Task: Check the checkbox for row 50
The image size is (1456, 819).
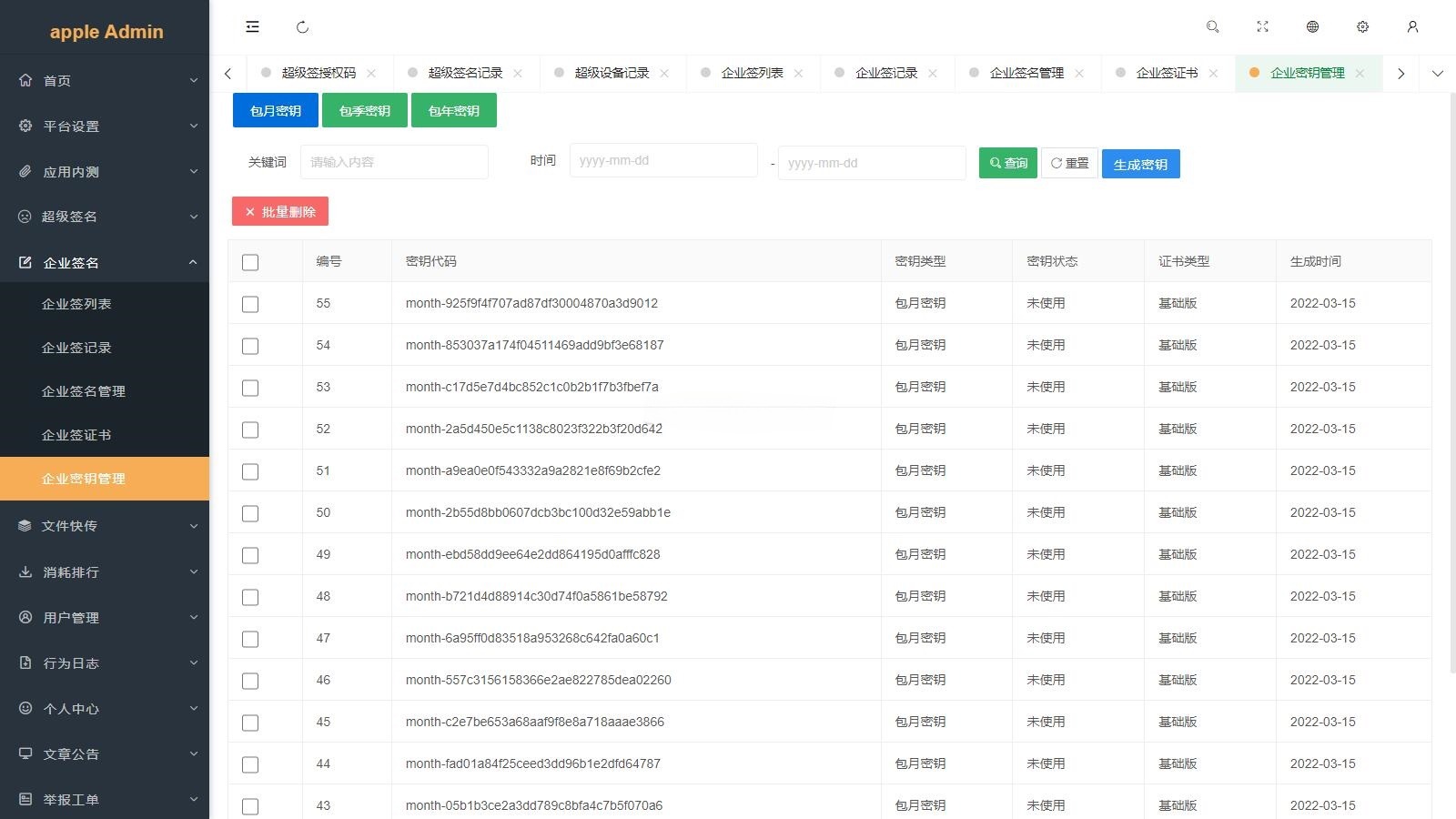Action: [x=250, y=513]
